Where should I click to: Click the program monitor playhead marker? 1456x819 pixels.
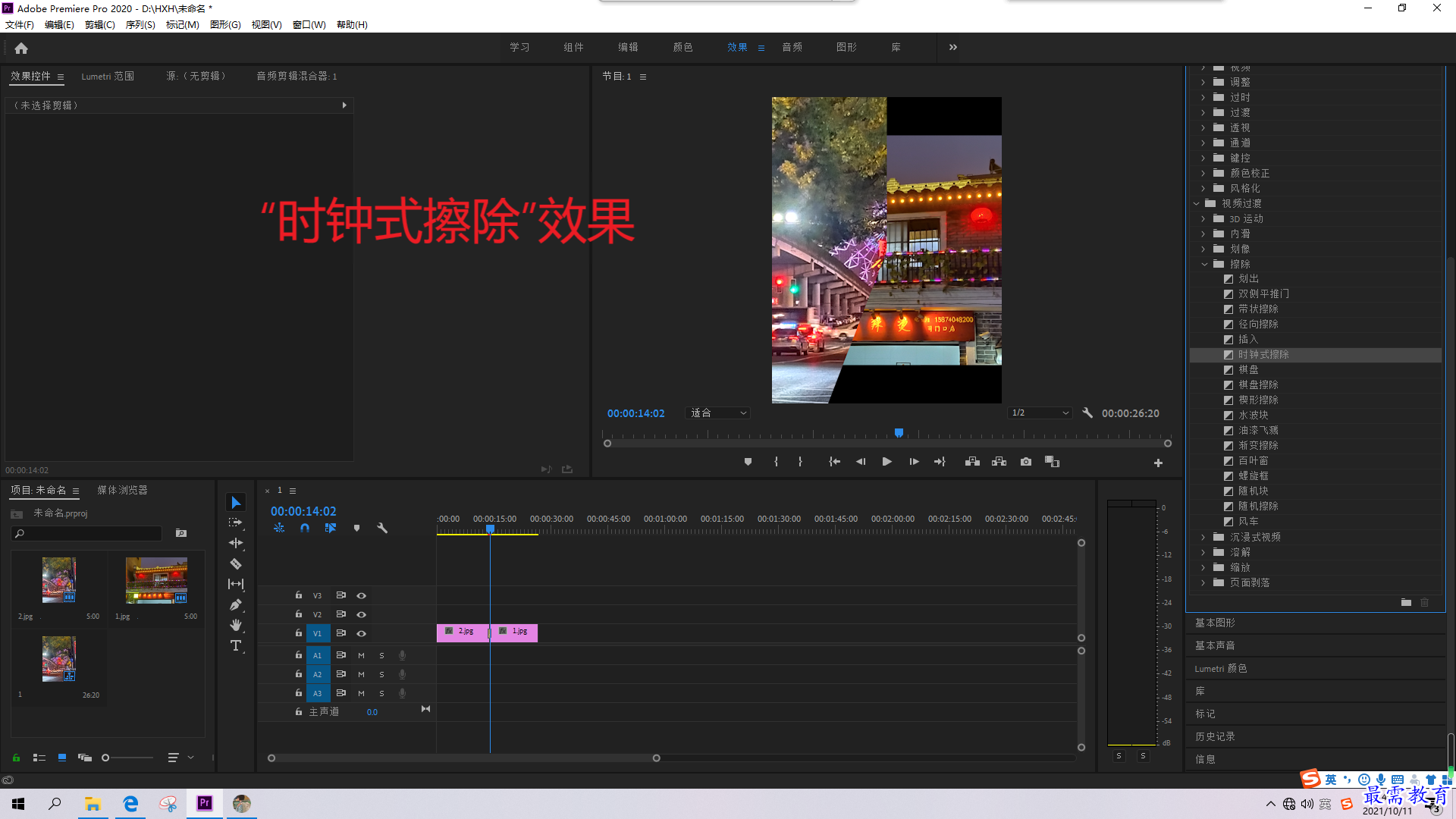point(899,433)
